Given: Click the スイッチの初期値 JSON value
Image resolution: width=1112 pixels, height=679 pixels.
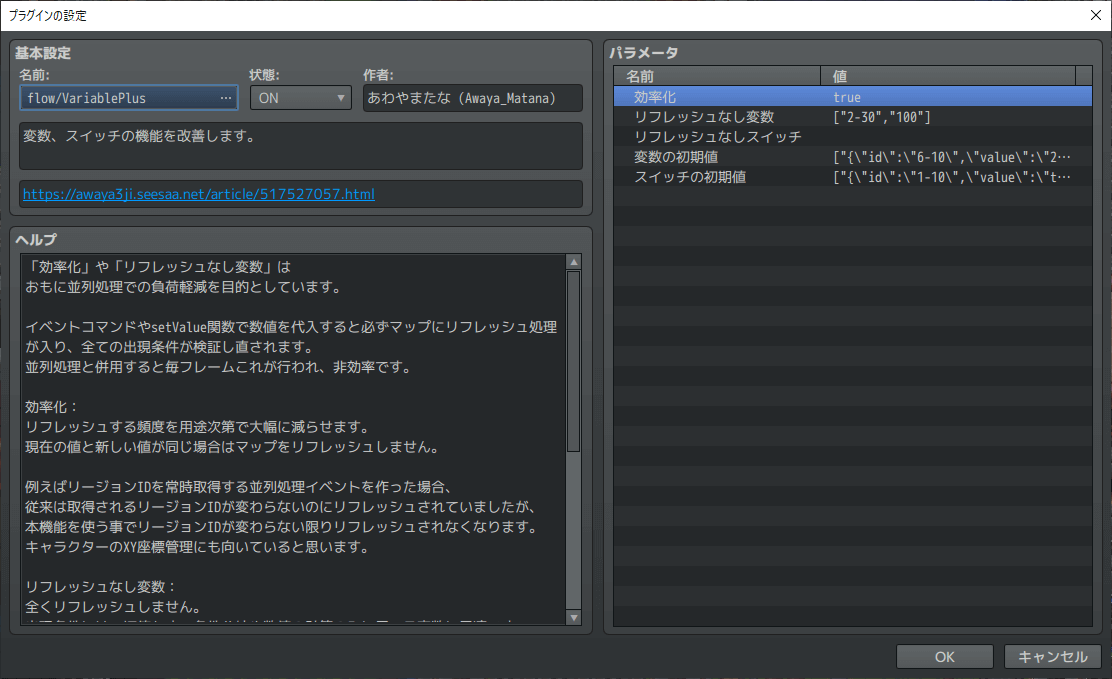Looking at the screenshot, I should click(x=952, y=177).
